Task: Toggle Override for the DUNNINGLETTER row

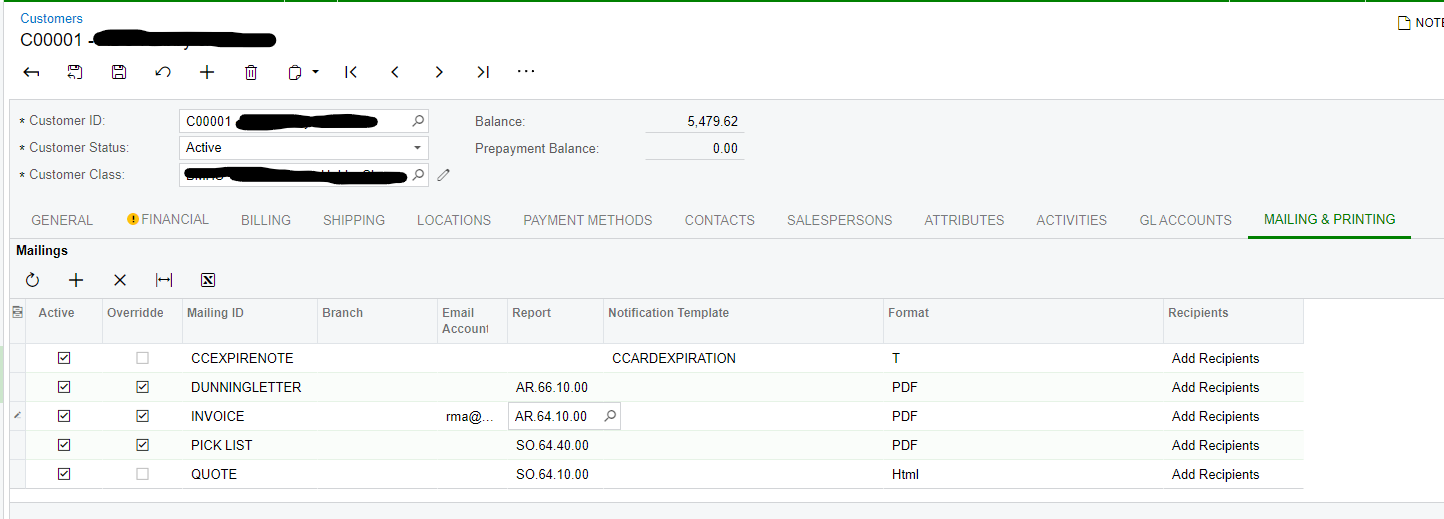Action: (x=142, y=387)
